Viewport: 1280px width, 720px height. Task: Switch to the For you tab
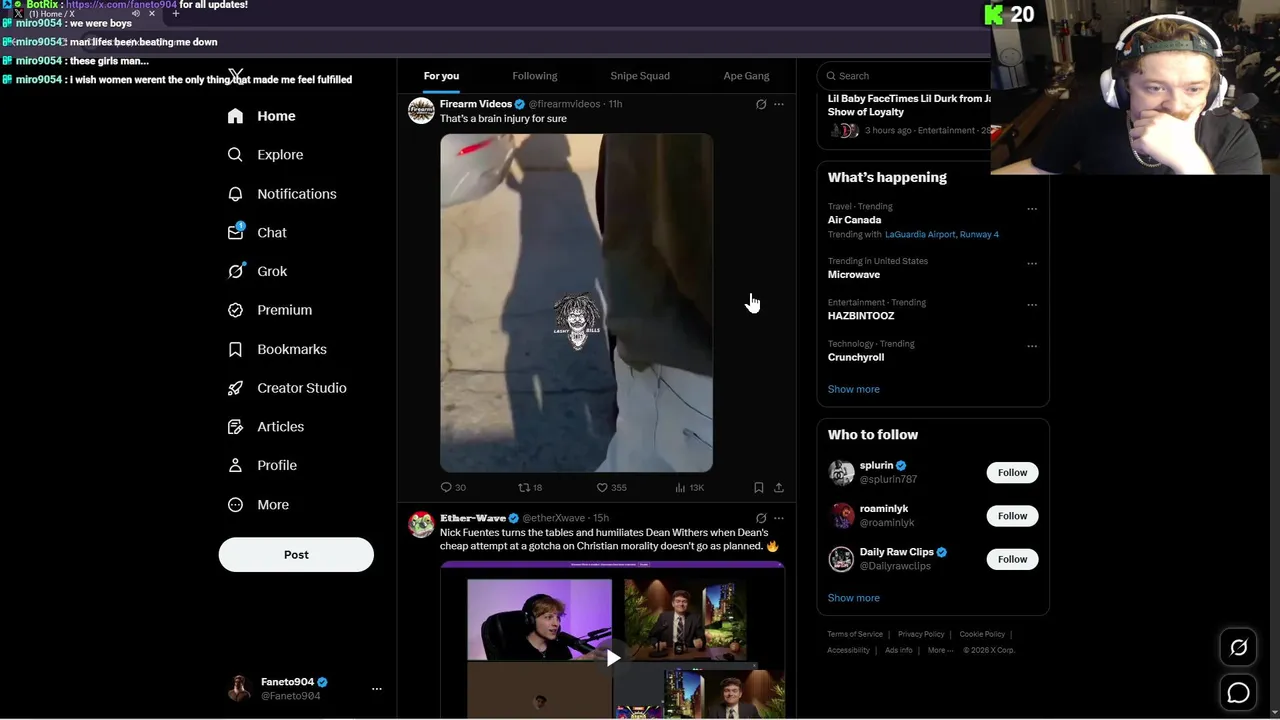click(x=441, y=76)
